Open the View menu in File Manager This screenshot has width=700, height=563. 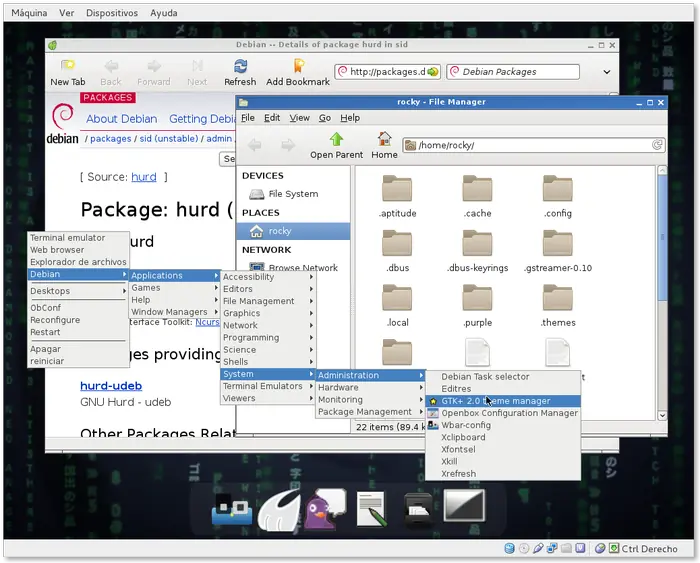[299, 118]
